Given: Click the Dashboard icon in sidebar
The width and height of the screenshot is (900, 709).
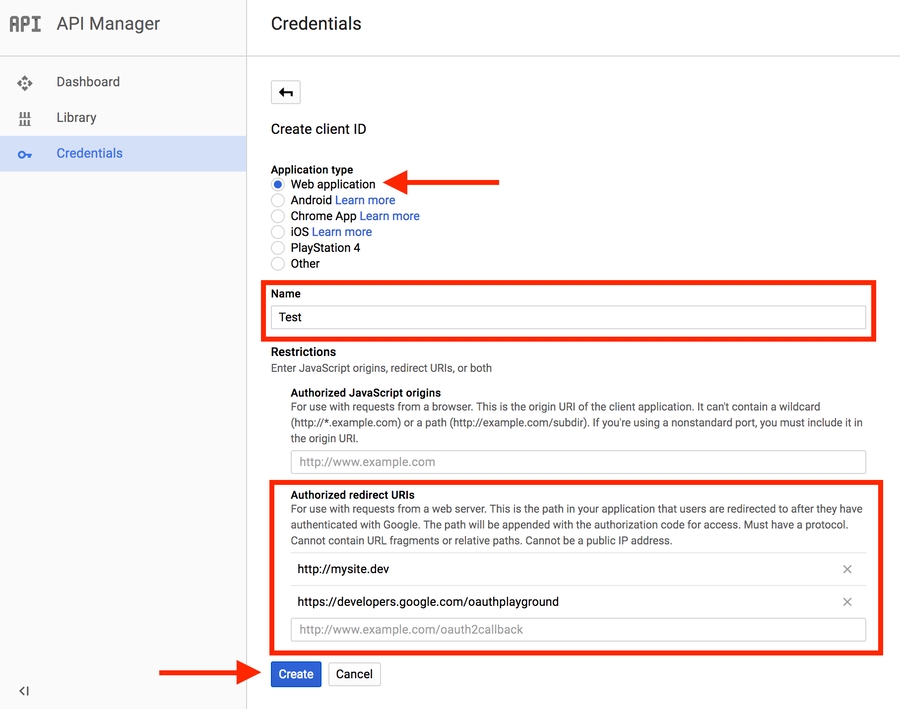Looking at the screenshot, I should (x=25, y=83).
